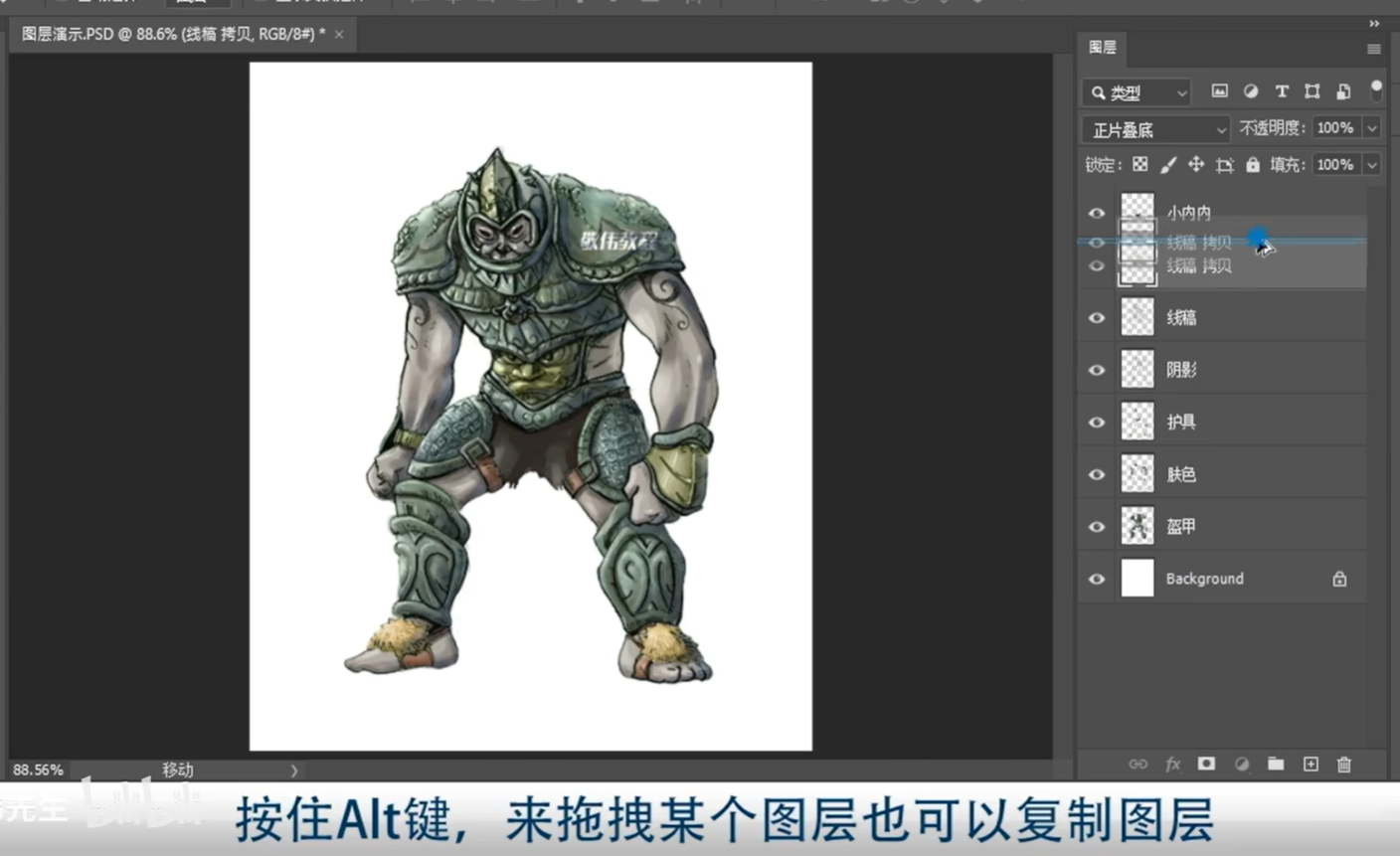Filter layers by smart objects icon

1343,91
